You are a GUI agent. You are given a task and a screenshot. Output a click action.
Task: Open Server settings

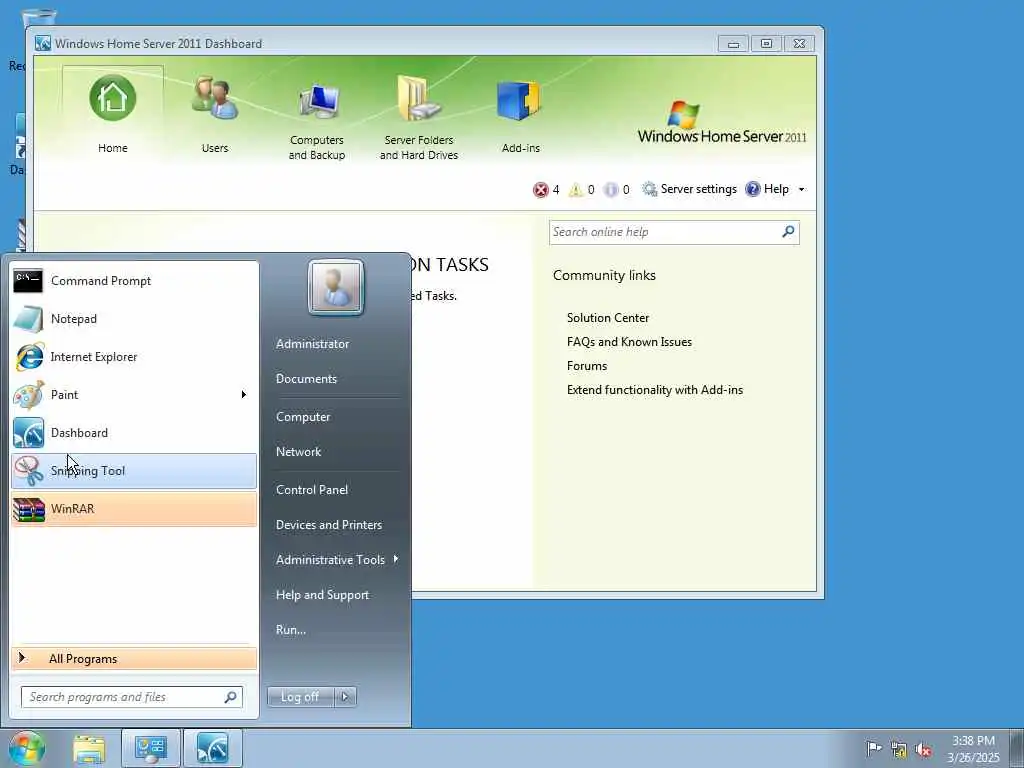[690, 189]
